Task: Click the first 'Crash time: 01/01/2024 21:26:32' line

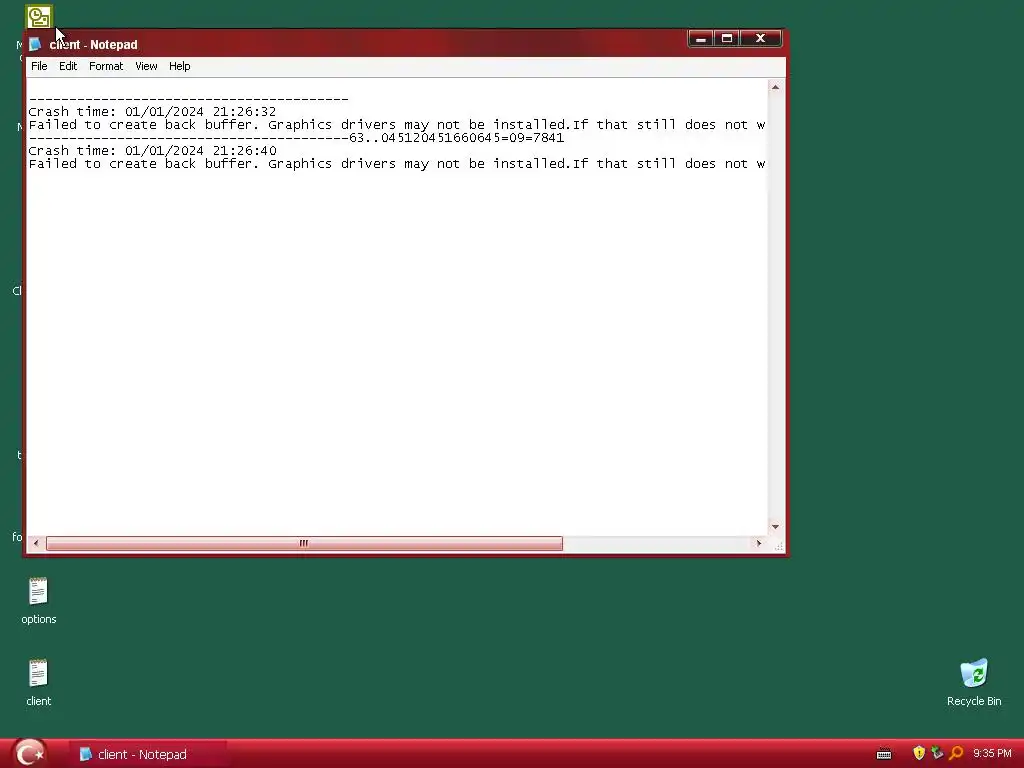Action: [x=152, y=112]
